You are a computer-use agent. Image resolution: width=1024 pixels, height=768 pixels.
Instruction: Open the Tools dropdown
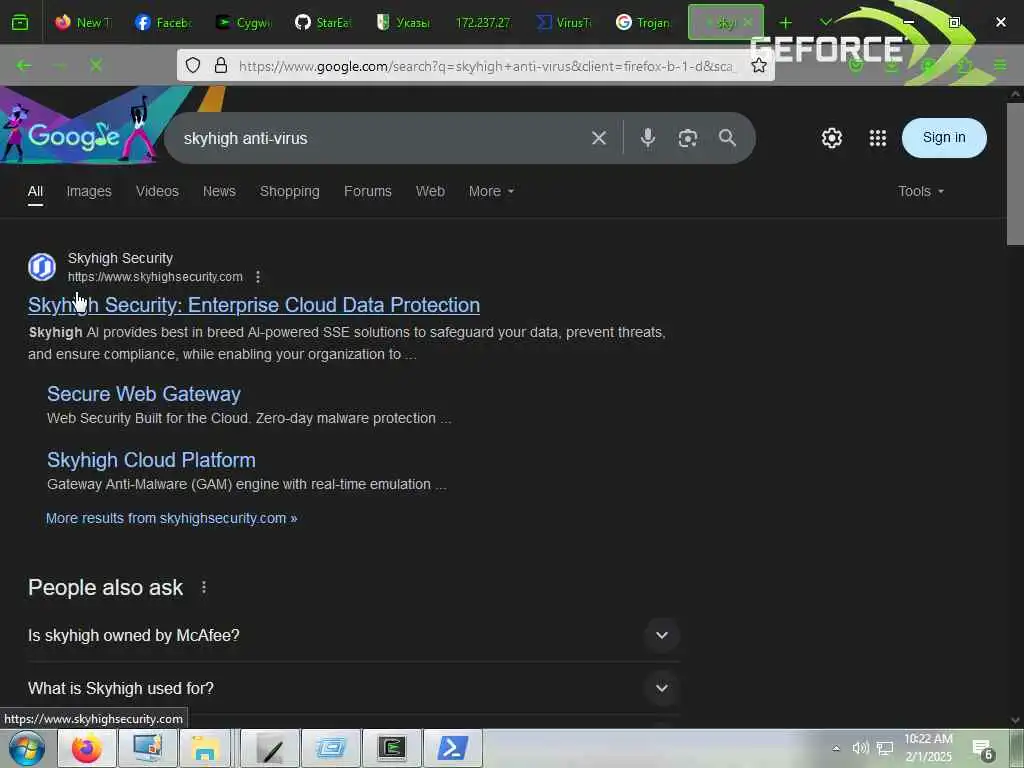pyautogui.click(x=921, y=191)
